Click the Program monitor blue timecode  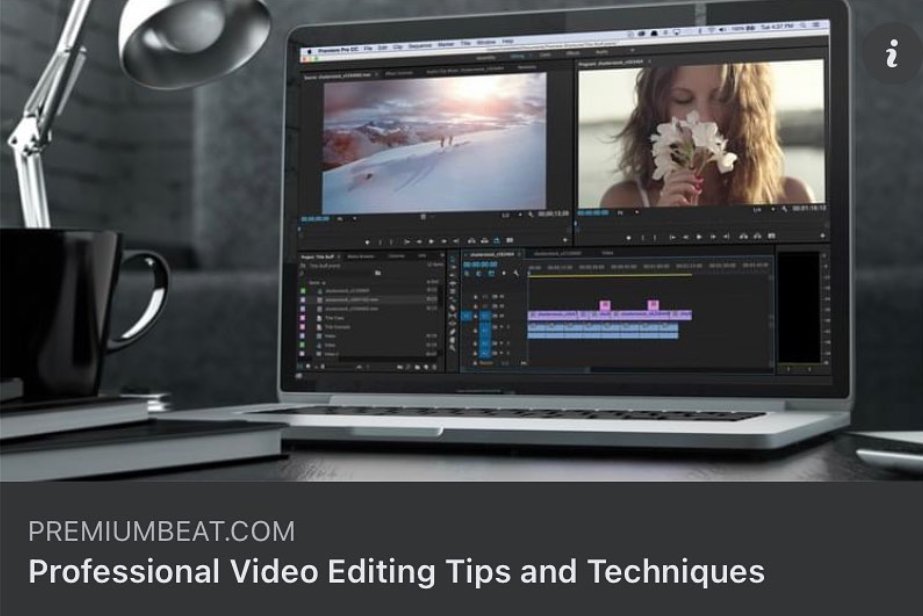point(593,213)
